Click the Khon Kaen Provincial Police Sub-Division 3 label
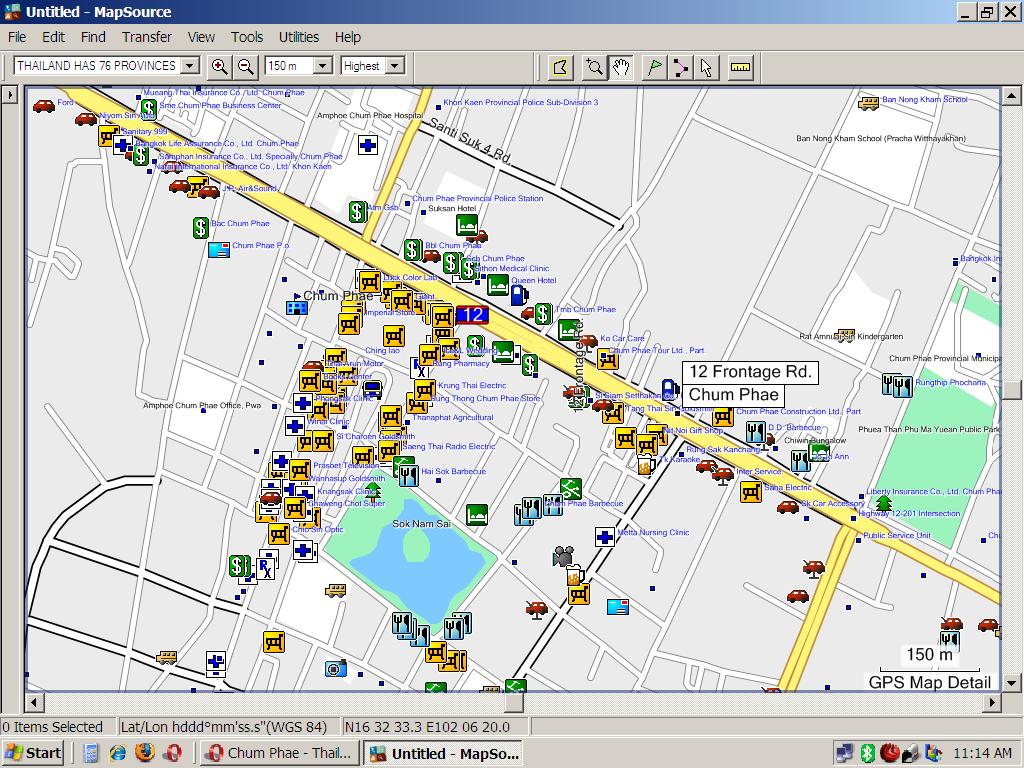Screen dimensions: 1024x768 tap(520, 103)
